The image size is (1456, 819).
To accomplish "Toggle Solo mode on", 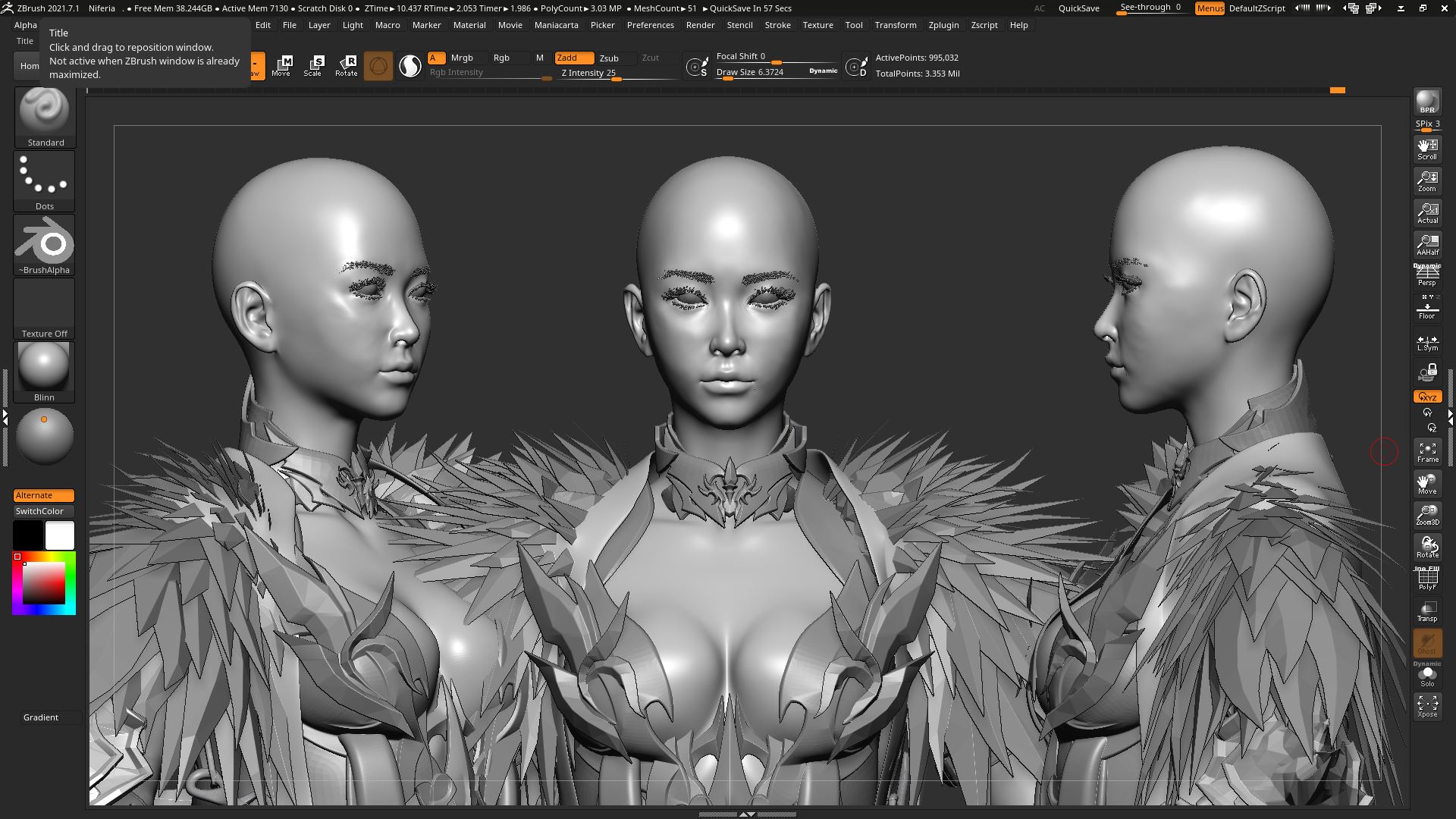I will [1427, 676].
